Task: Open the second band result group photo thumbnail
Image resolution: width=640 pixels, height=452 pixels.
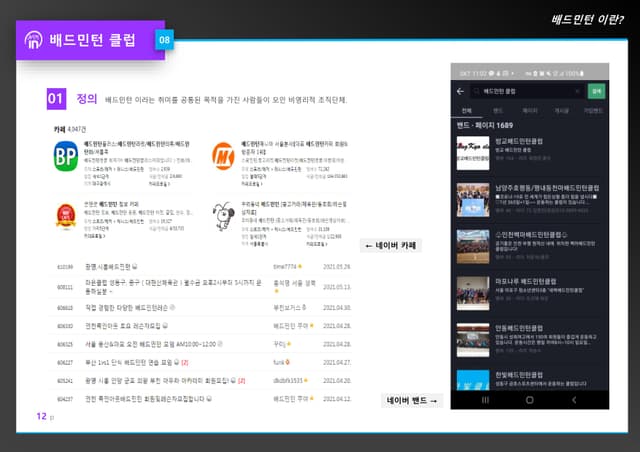Action: pyautogui.click(x=473, y=200)
